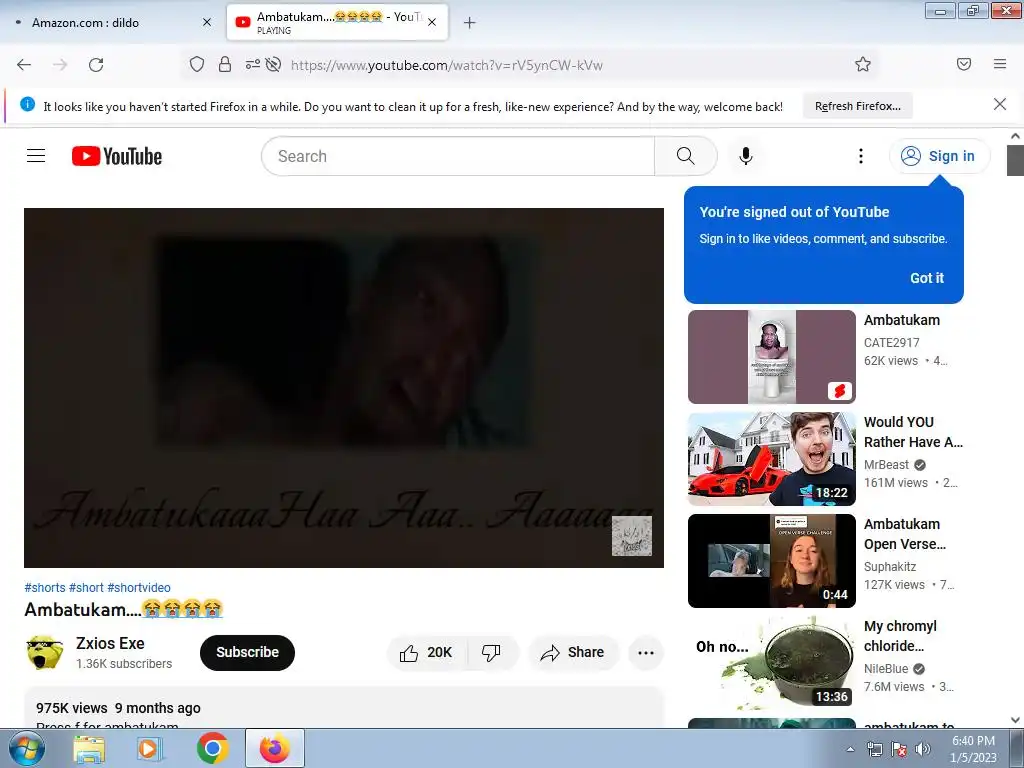Open the #shorts hashtag link
Screen dimensions: 1024x768
click(x=45, y=587)
